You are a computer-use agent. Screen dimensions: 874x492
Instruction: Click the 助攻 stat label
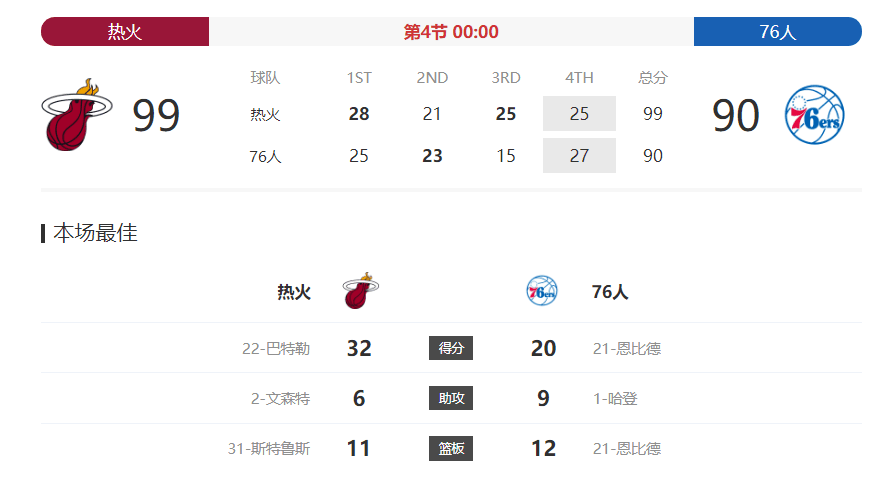point(451,398)
